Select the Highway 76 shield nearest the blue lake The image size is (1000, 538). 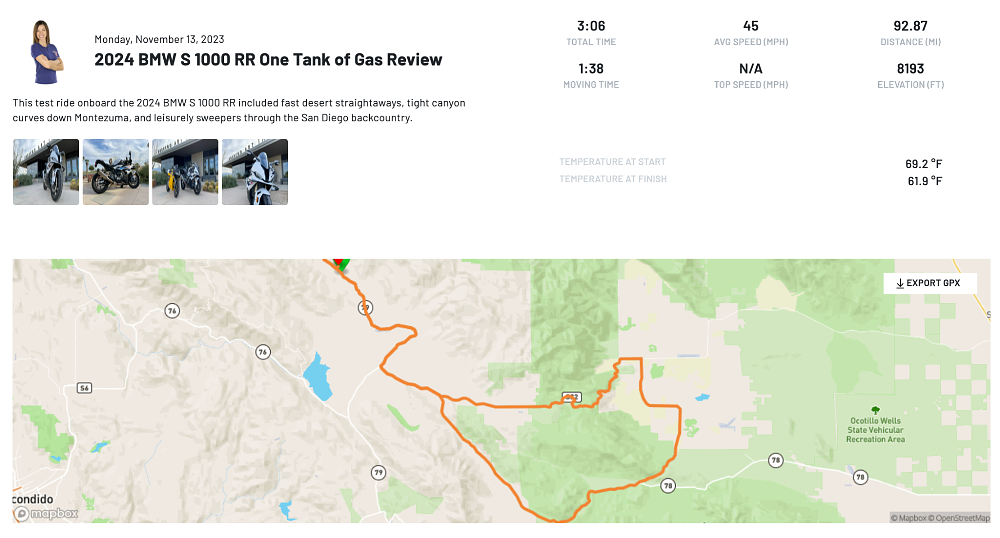tap(262, 352)
